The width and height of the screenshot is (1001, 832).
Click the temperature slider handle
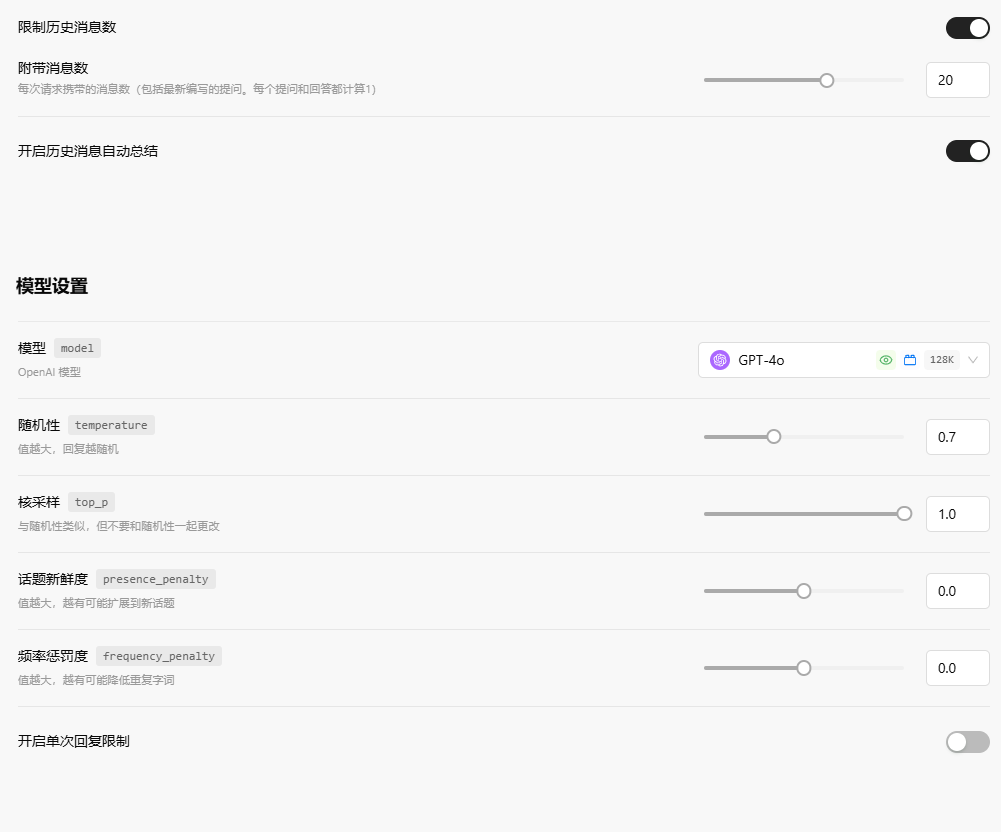click(x=774, y=437)
